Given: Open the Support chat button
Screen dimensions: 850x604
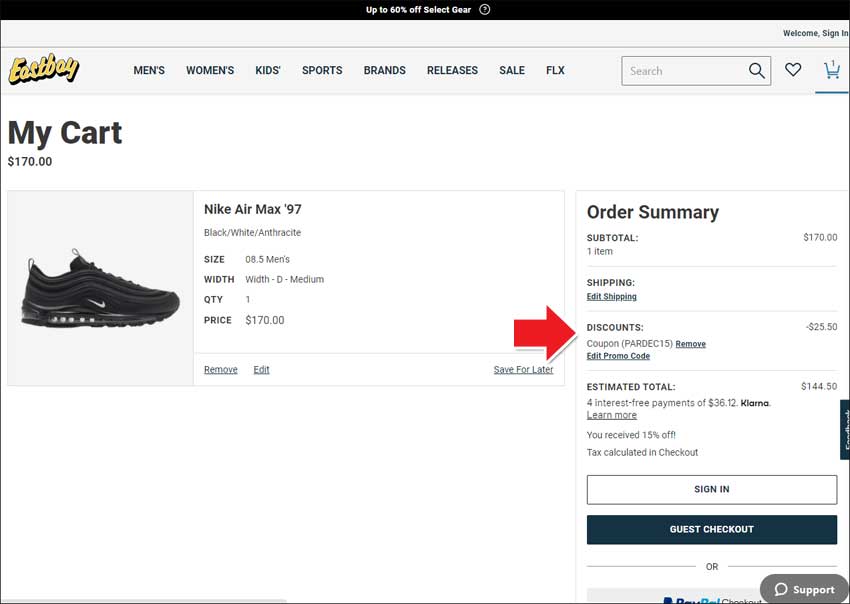Looking at the screenshot, I should click(x=804, y=589).
